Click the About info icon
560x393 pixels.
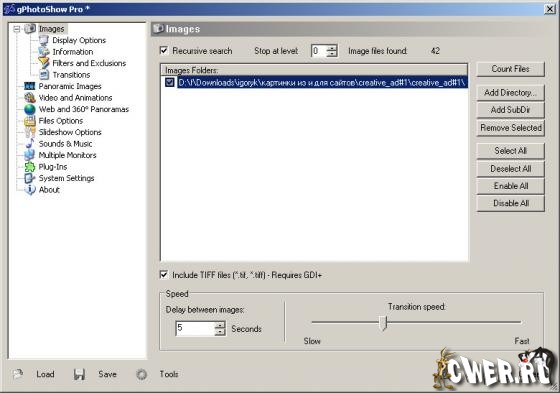point(30,189)
